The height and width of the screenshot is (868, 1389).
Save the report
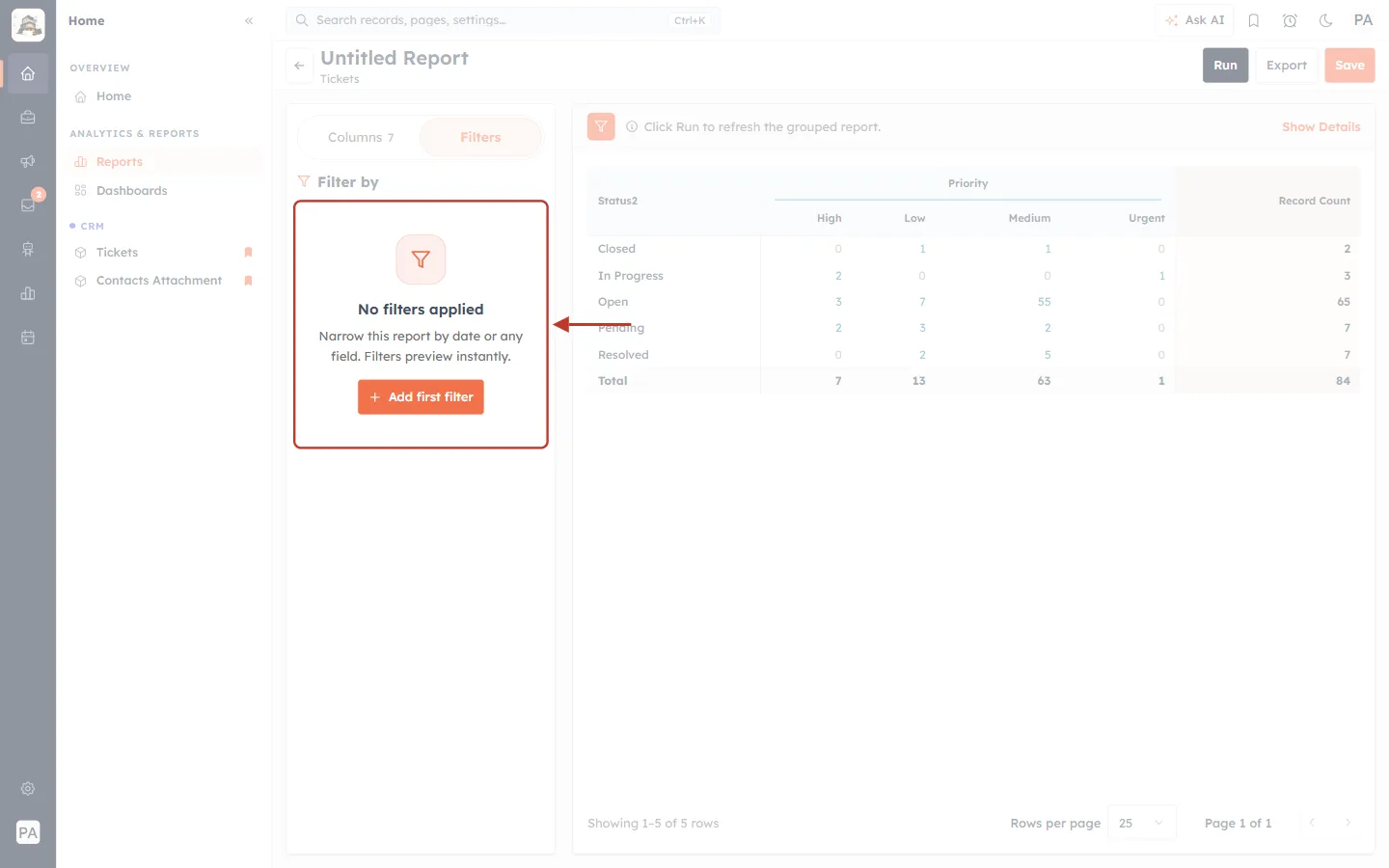[x=1349, y=66]
